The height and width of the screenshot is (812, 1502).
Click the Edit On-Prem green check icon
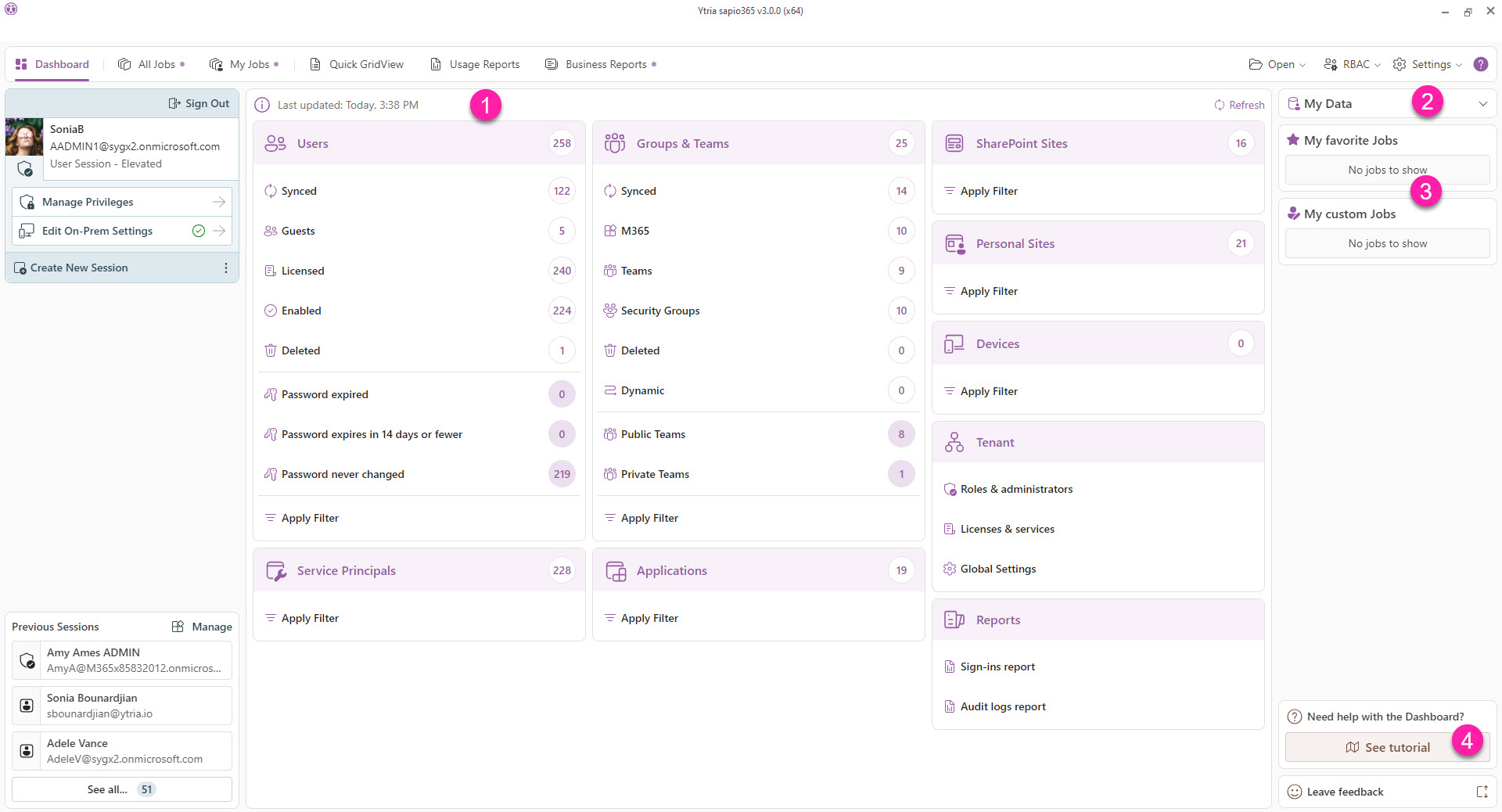pos(199,231)
